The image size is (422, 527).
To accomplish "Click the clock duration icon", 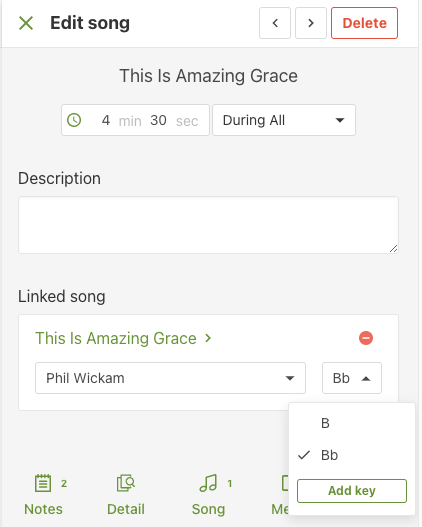I will coord(74,120).
